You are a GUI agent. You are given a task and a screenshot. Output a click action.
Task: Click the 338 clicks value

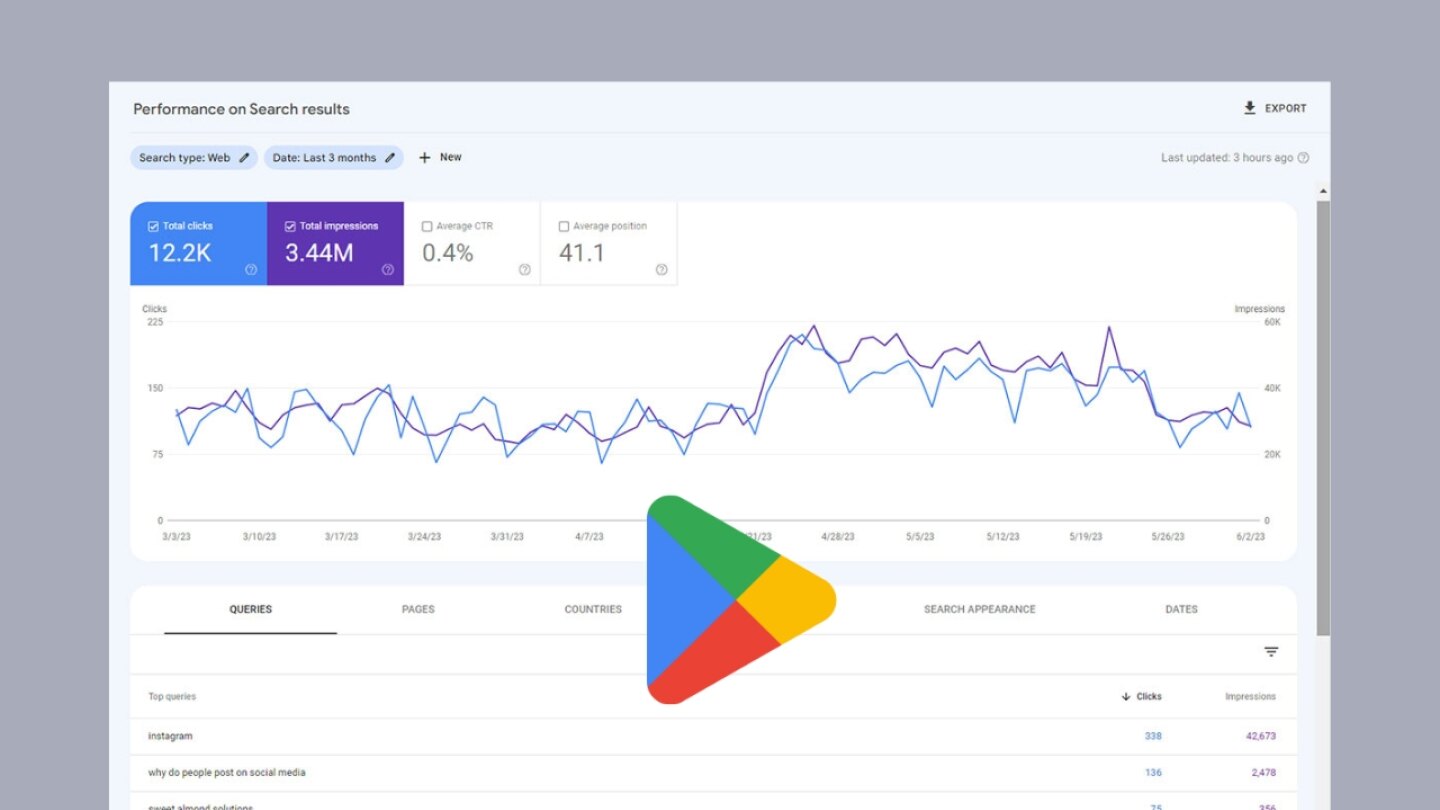pos(1153,736)
